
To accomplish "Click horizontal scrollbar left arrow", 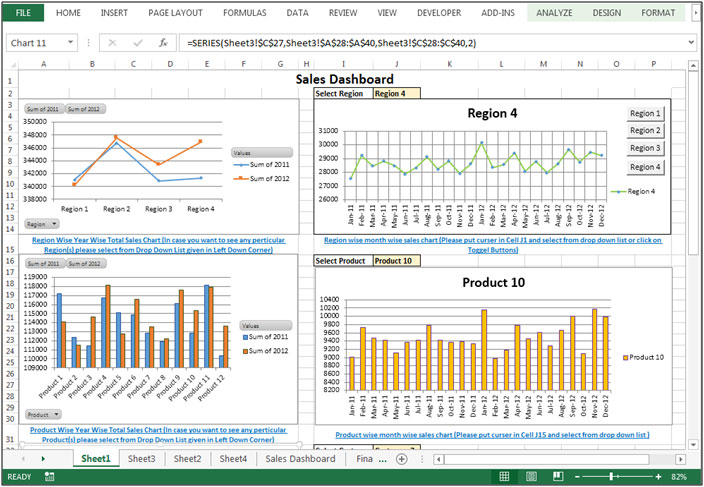I will pos(439,459).
